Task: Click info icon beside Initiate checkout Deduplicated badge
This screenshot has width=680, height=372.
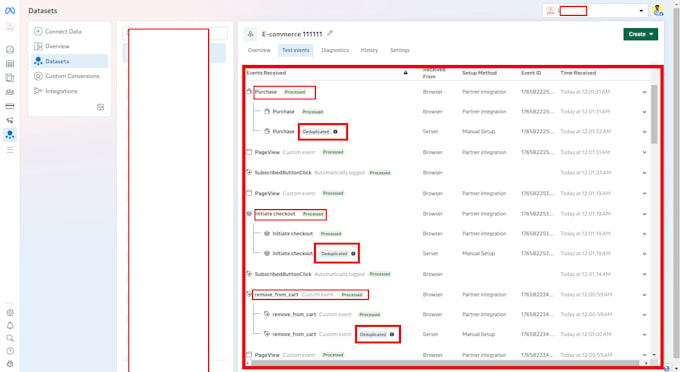Action: pyautogui.click(x=353, y=254)
